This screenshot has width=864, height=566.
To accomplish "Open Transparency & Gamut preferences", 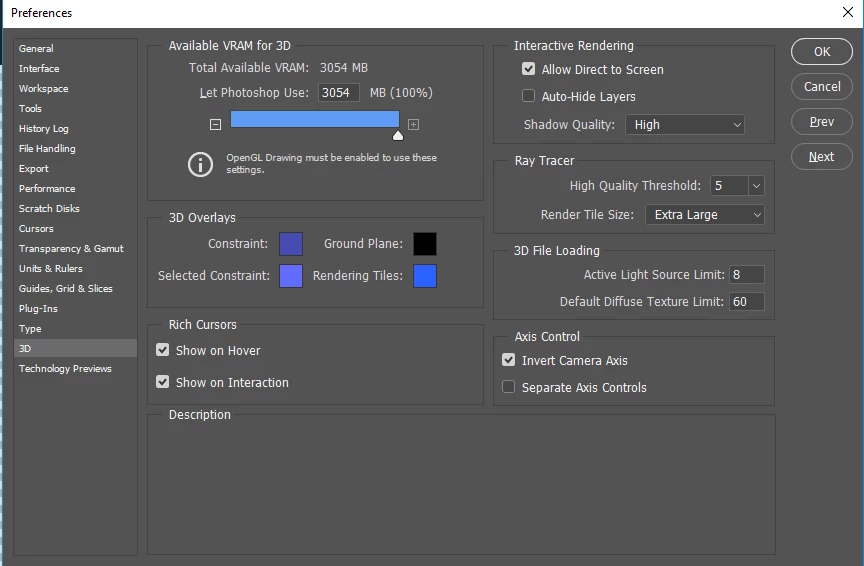I will (x=75, y=249).
